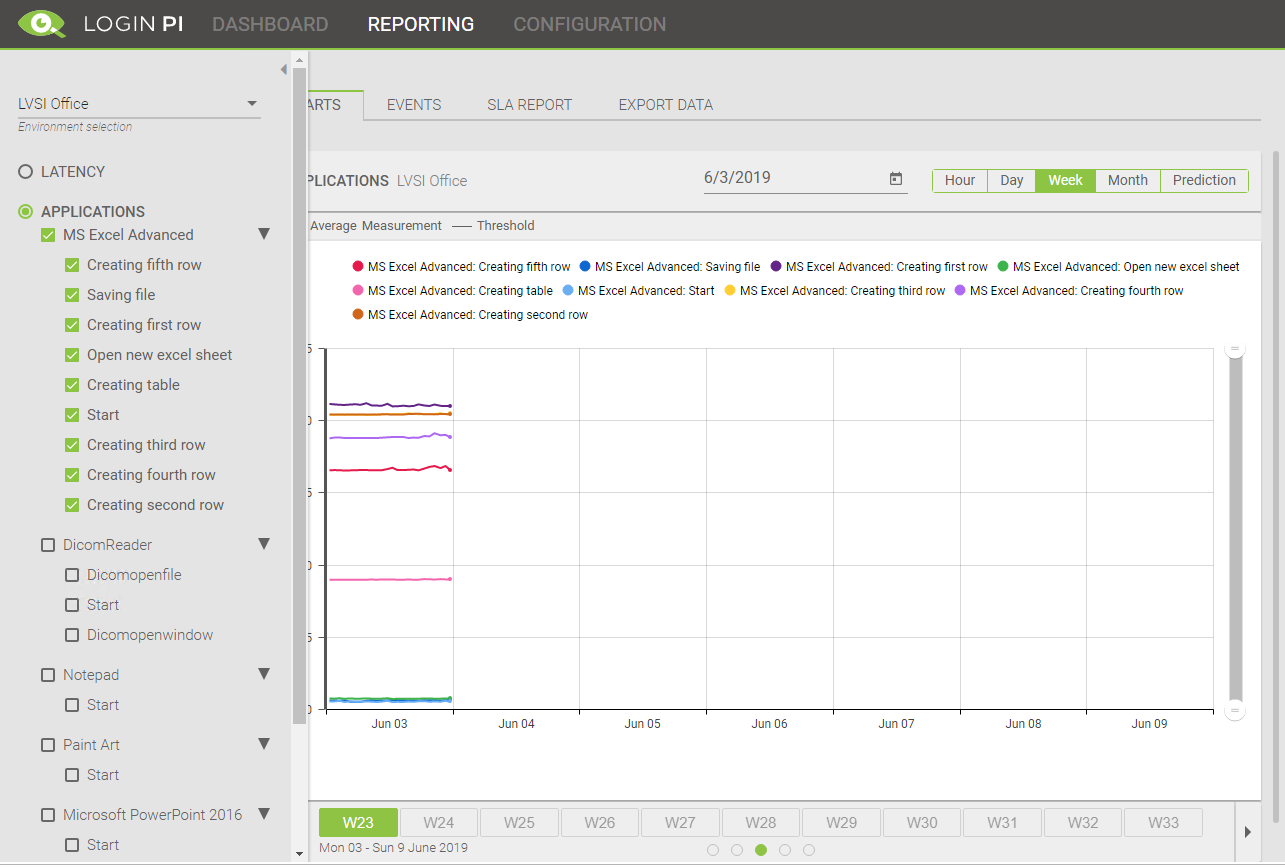1285x867 pixels.
Task: Collapse the MS Excel Advanced group
Action: tap(264, 234)
